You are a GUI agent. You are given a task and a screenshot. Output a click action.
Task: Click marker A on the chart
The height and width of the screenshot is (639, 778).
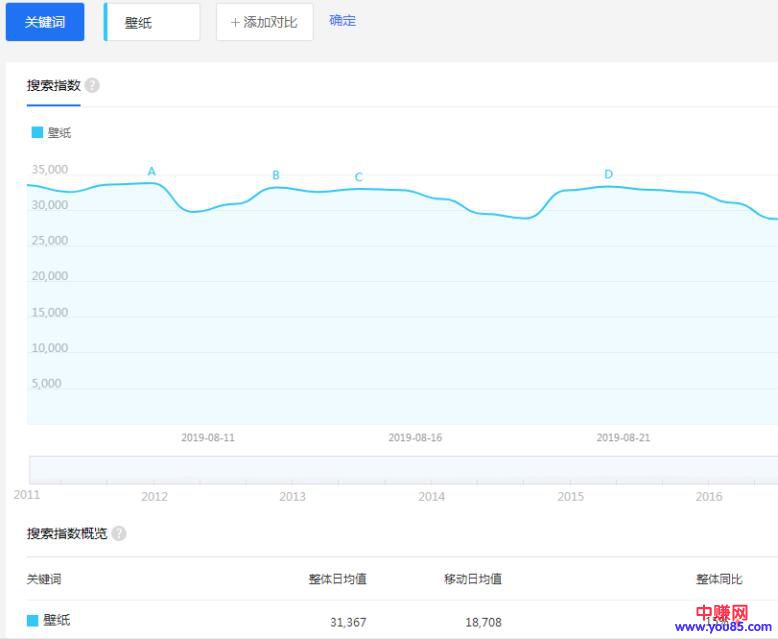point(152,172)
